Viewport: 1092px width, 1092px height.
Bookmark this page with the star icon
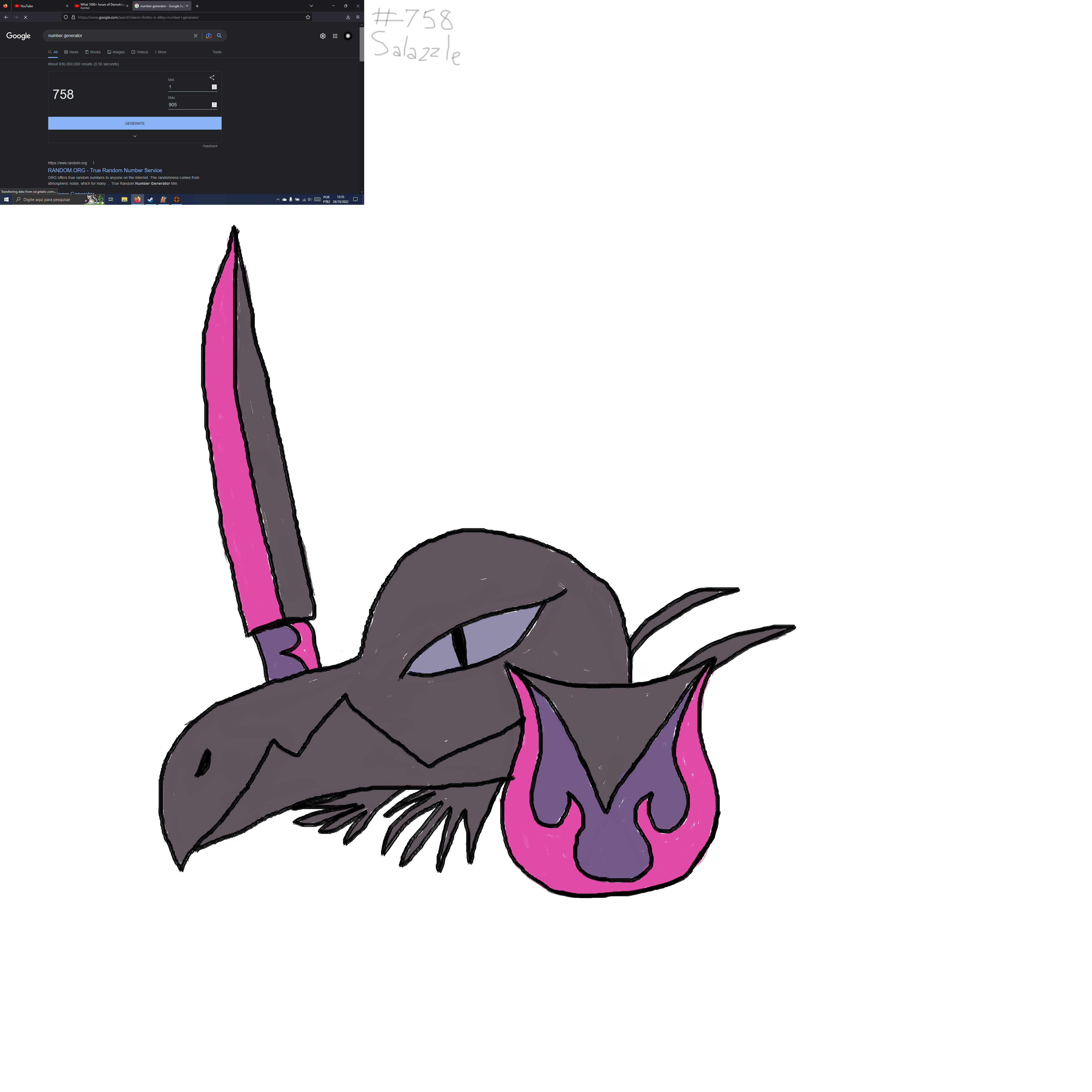click(308, 17)
